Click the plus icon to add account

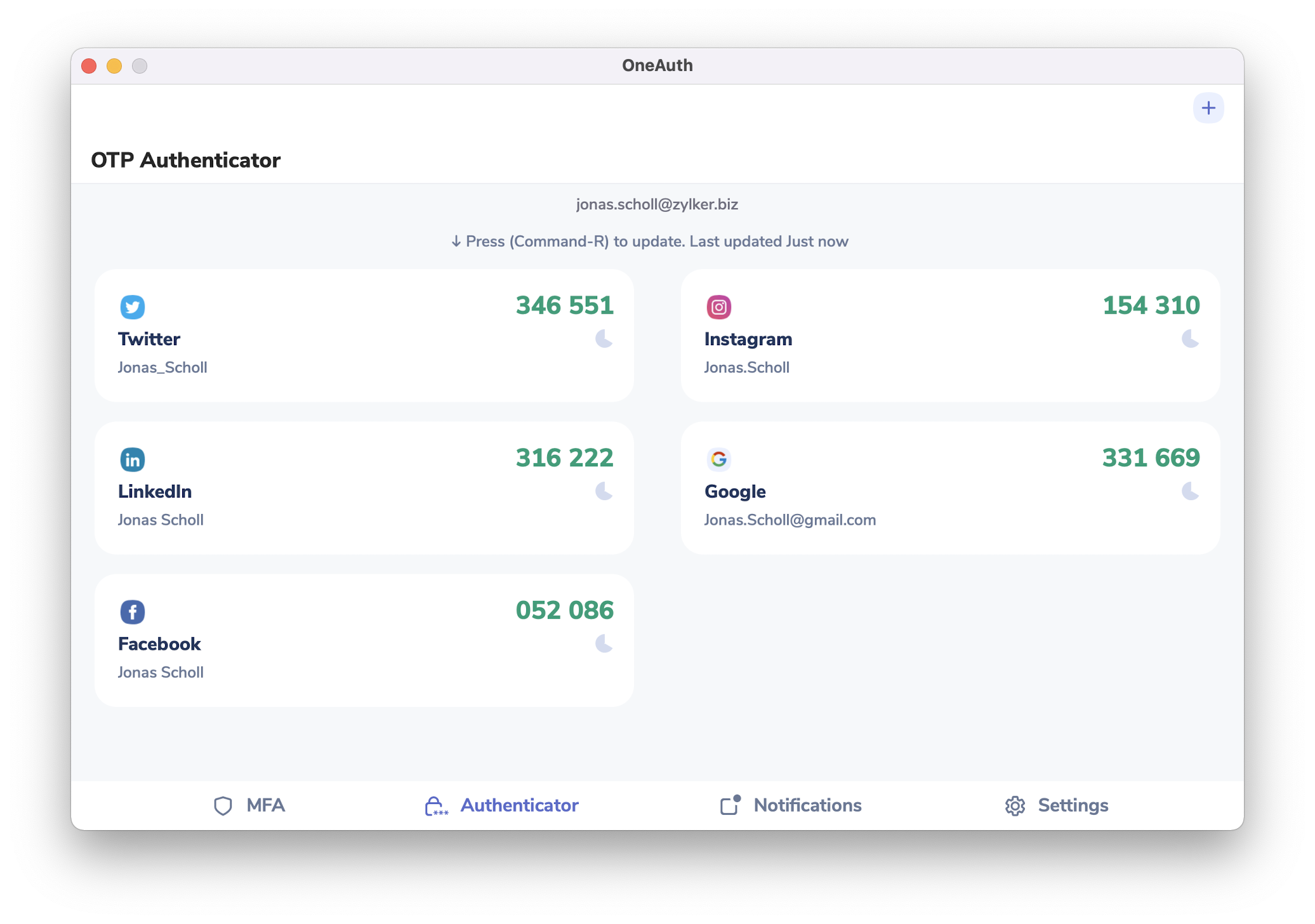(1208, 108)
